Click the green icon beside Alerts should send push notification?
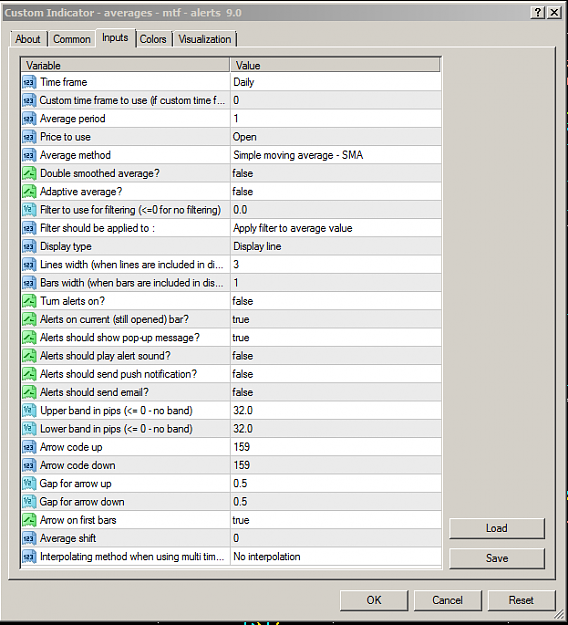Viewport: 568px width, 625px height. (29, 374)
